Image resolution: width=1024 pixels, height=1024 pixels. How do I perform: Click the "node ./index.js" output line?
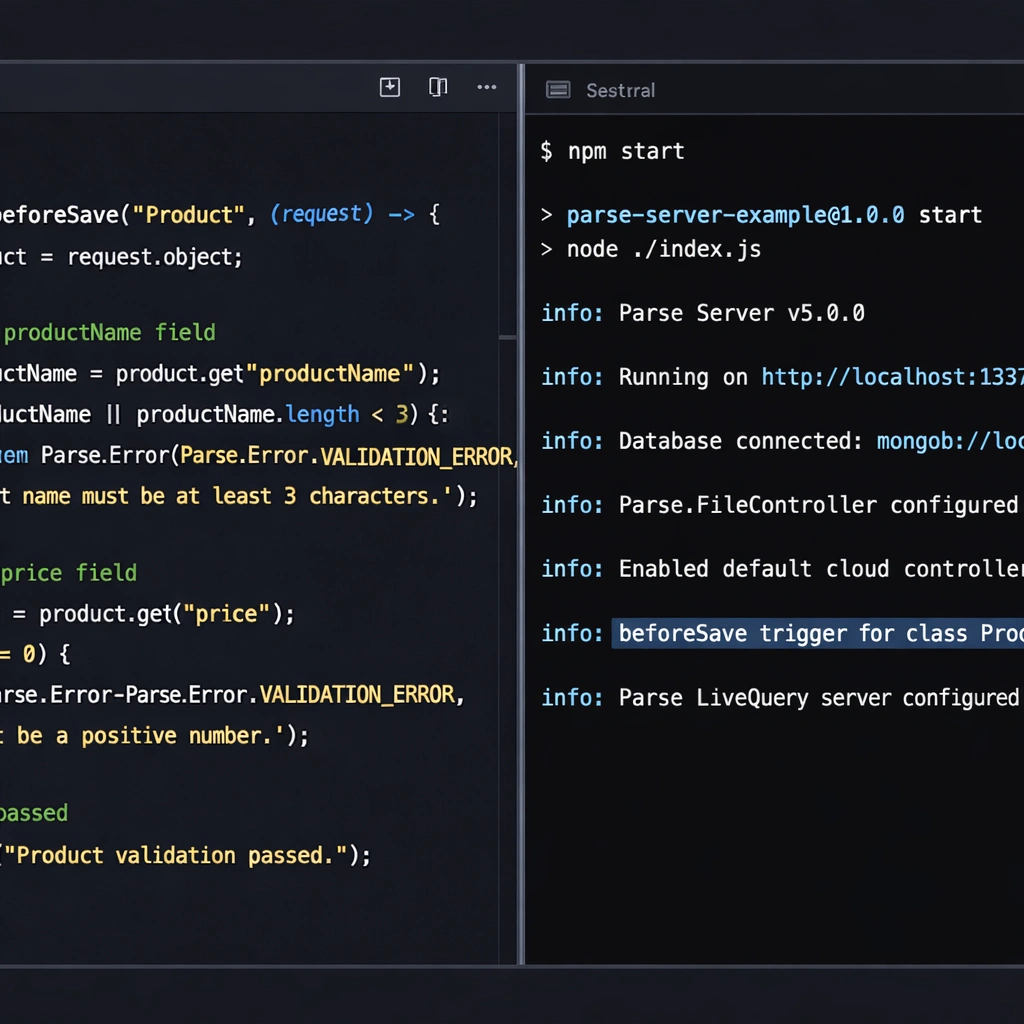tap(663, 249)
